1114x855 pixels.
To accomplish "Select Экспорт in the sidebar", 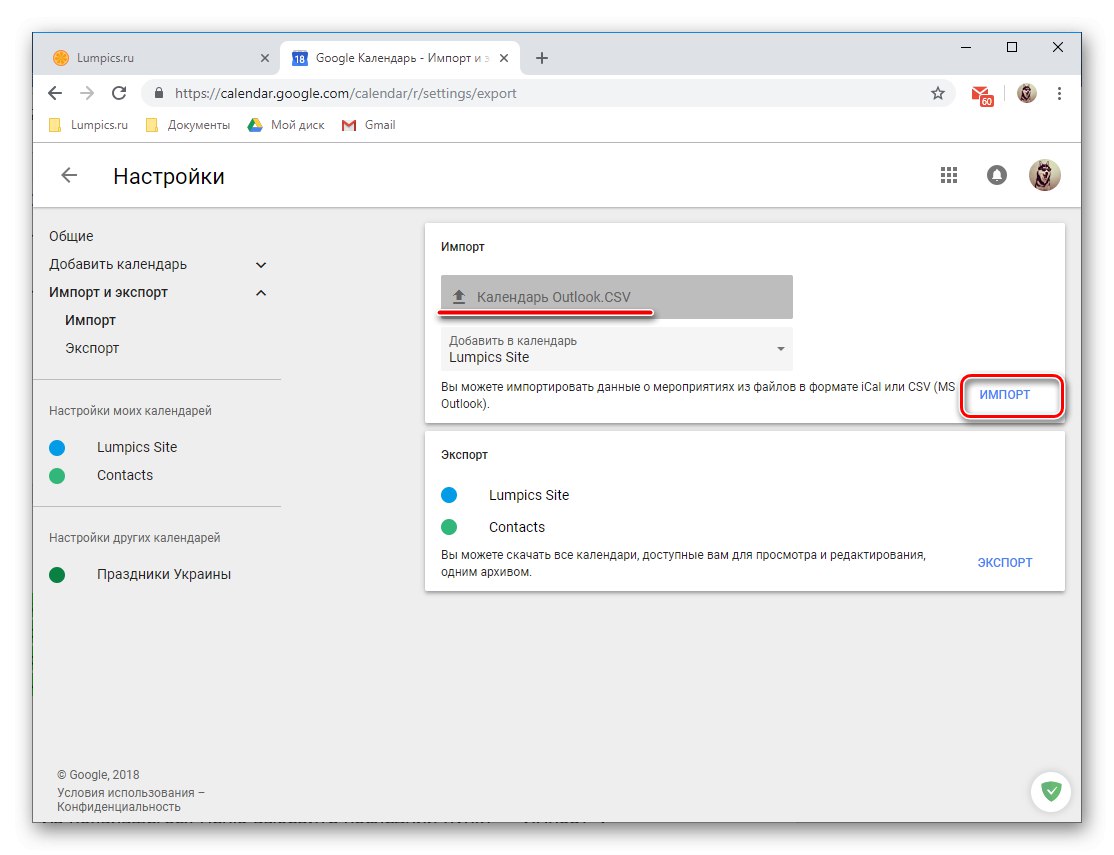I will pos(91,347).
